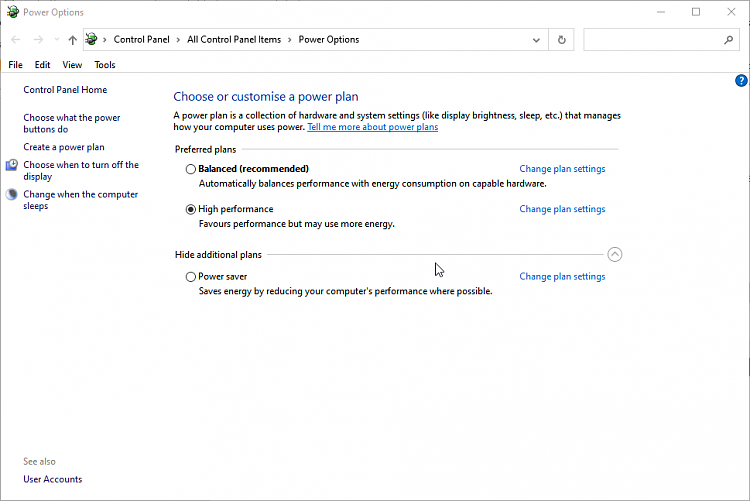Collapse the Hide additional plans section
750x501 pixels.
coord(615,254)
